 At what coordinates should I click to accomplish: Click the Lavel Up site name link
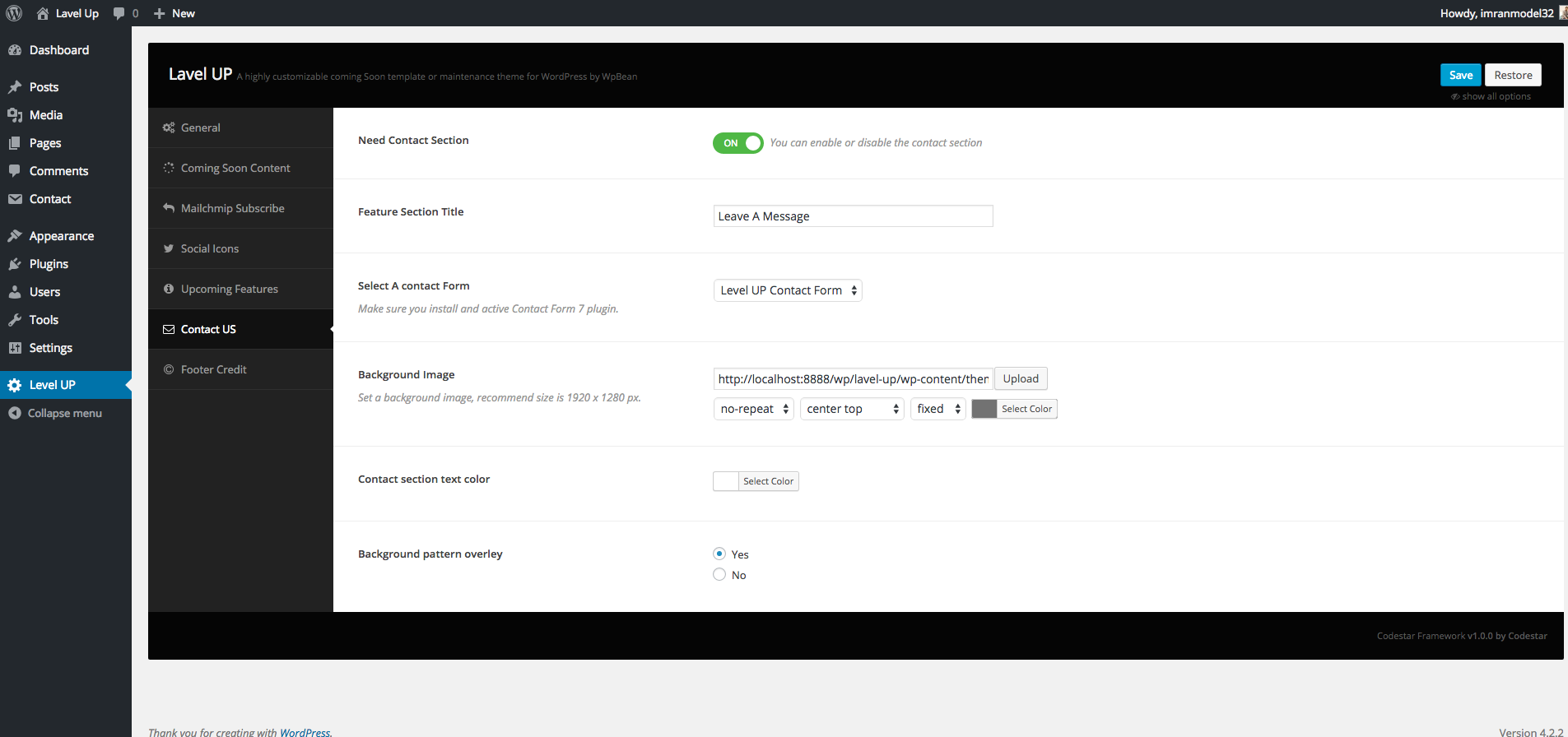click(x=77, y=13)
